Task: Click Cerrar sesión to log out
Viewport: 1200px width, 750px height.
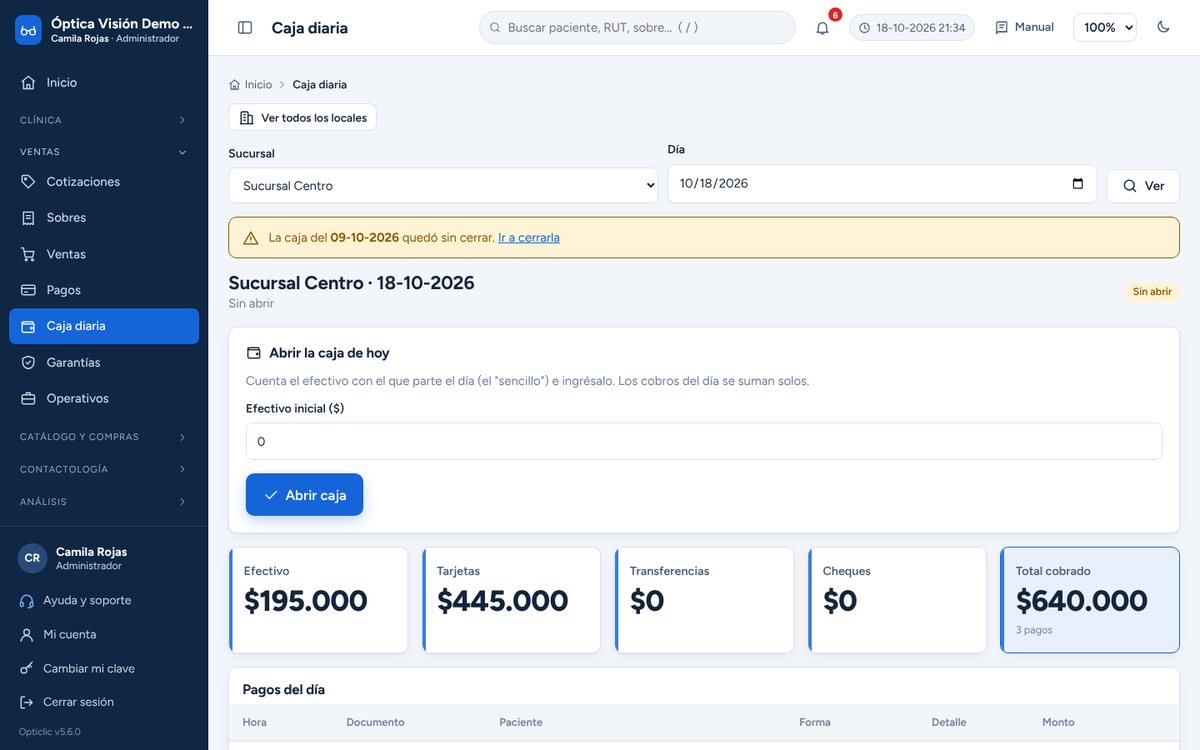Action: click(104, 702)
